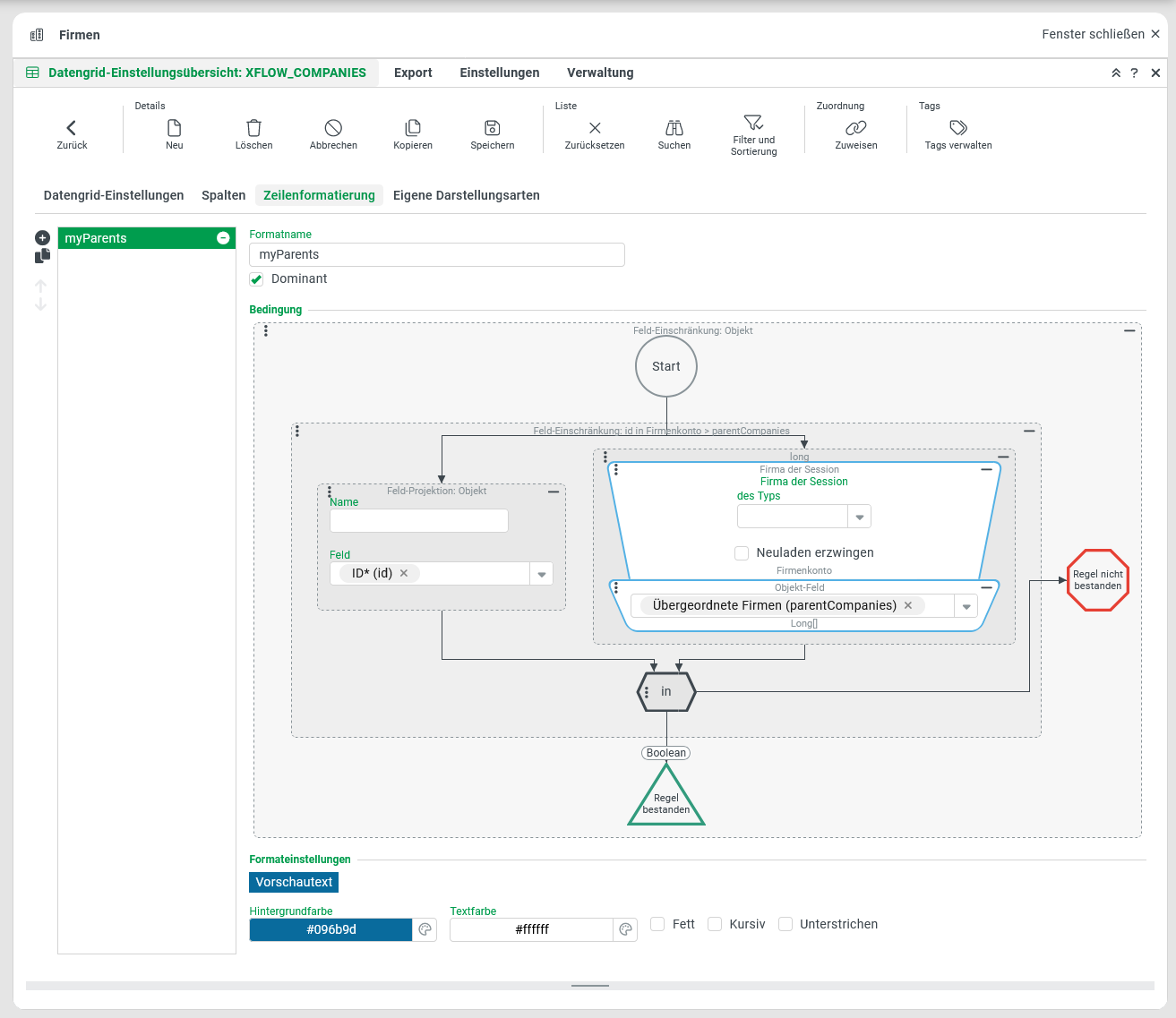Screen dimensions: 1176x1018
Task: Open the Verwaltung menu
Action: point(600,73)
